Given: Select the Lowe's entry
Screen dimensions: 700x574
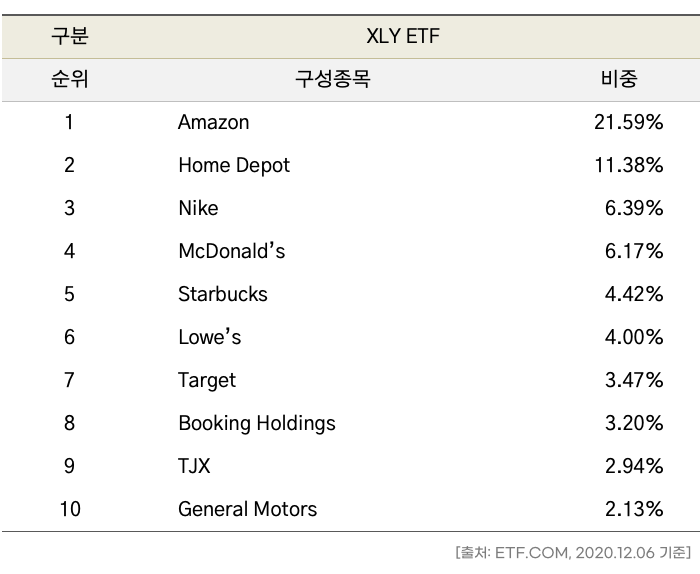Looking at the screenshot, I should [209, 337].
